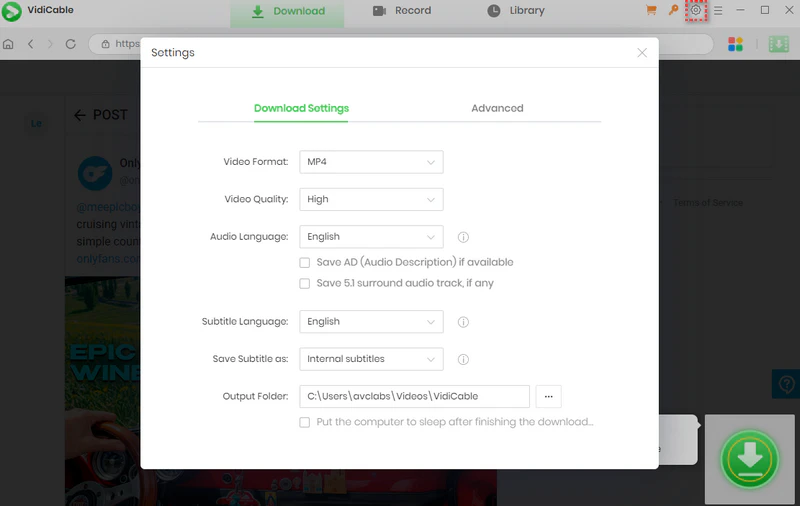Click the browser address bar
This screenshot has width=800, height=506.
pos(401,44)
